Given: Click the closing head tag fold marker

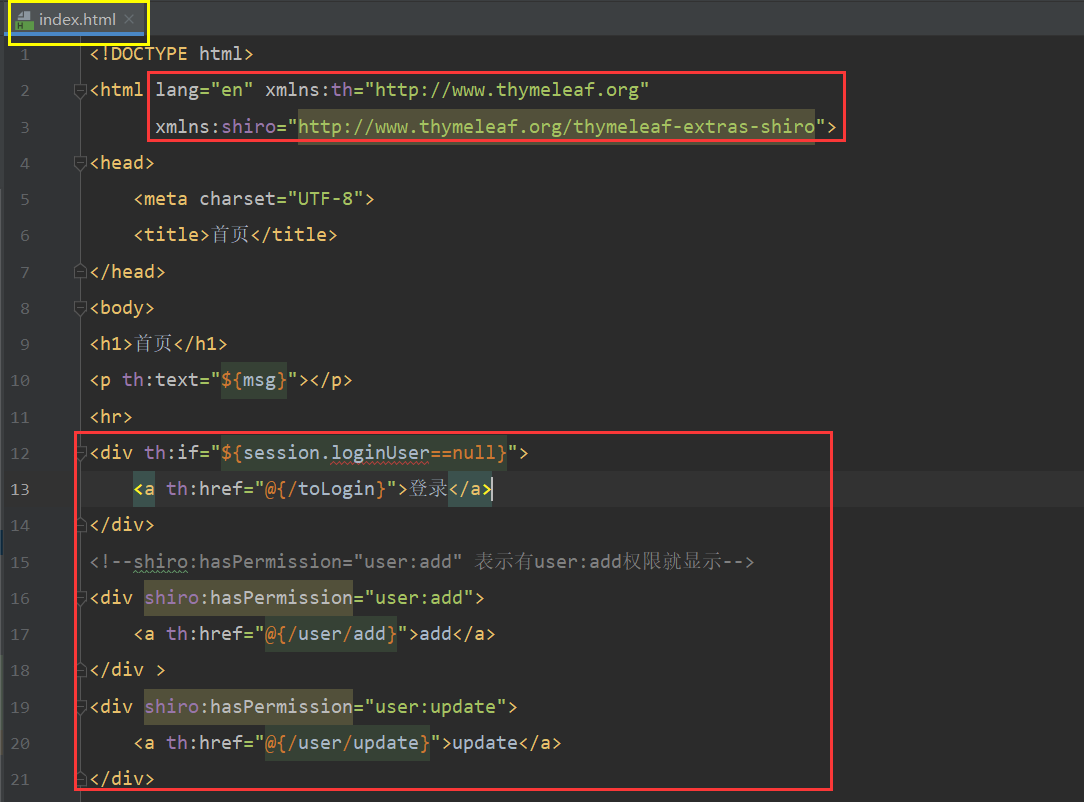Looking at the screenshot, I should (x=80, y=272).
